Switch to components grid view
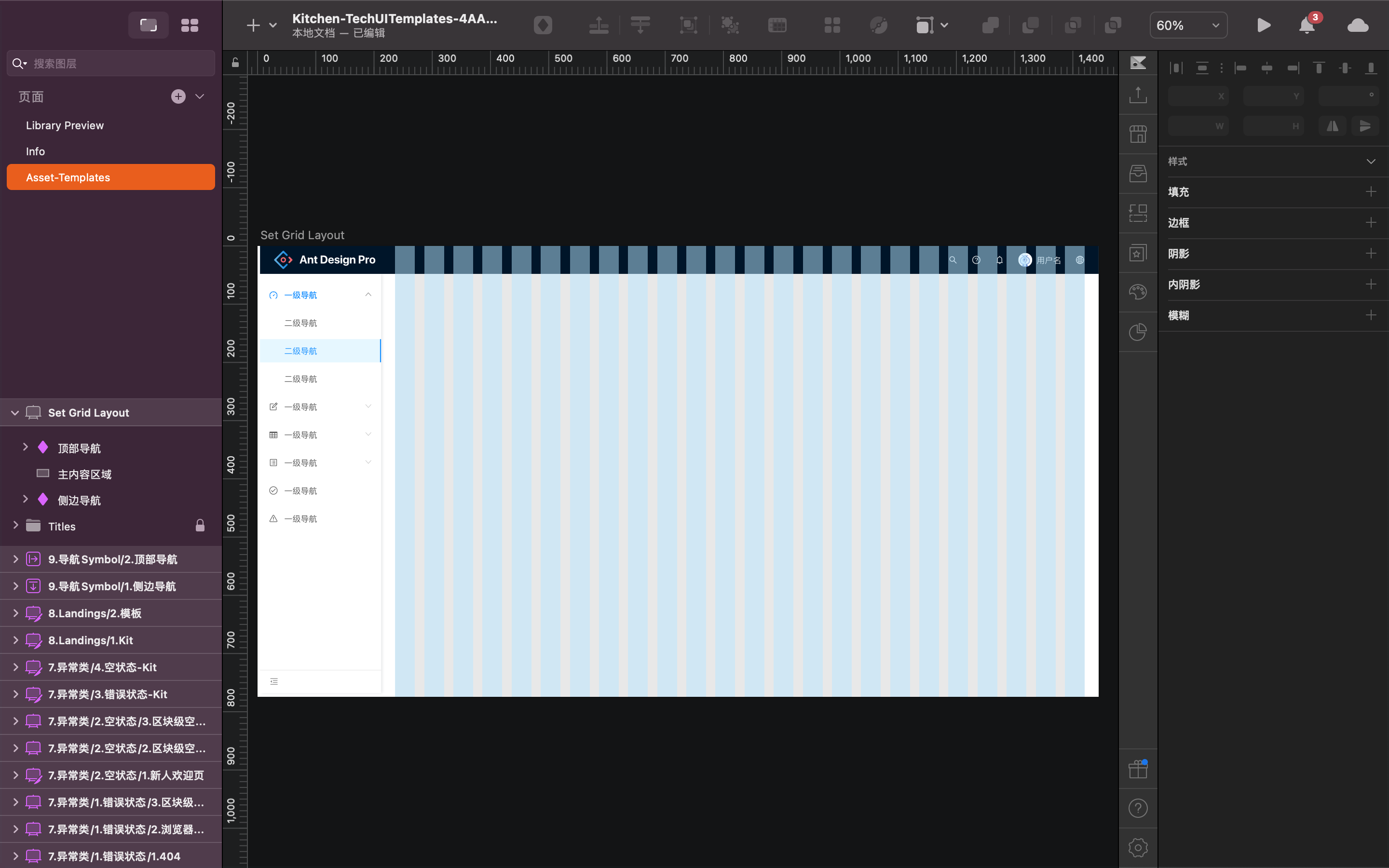The width and height of the screenshot is (1389, 868). tap(190, 25)
